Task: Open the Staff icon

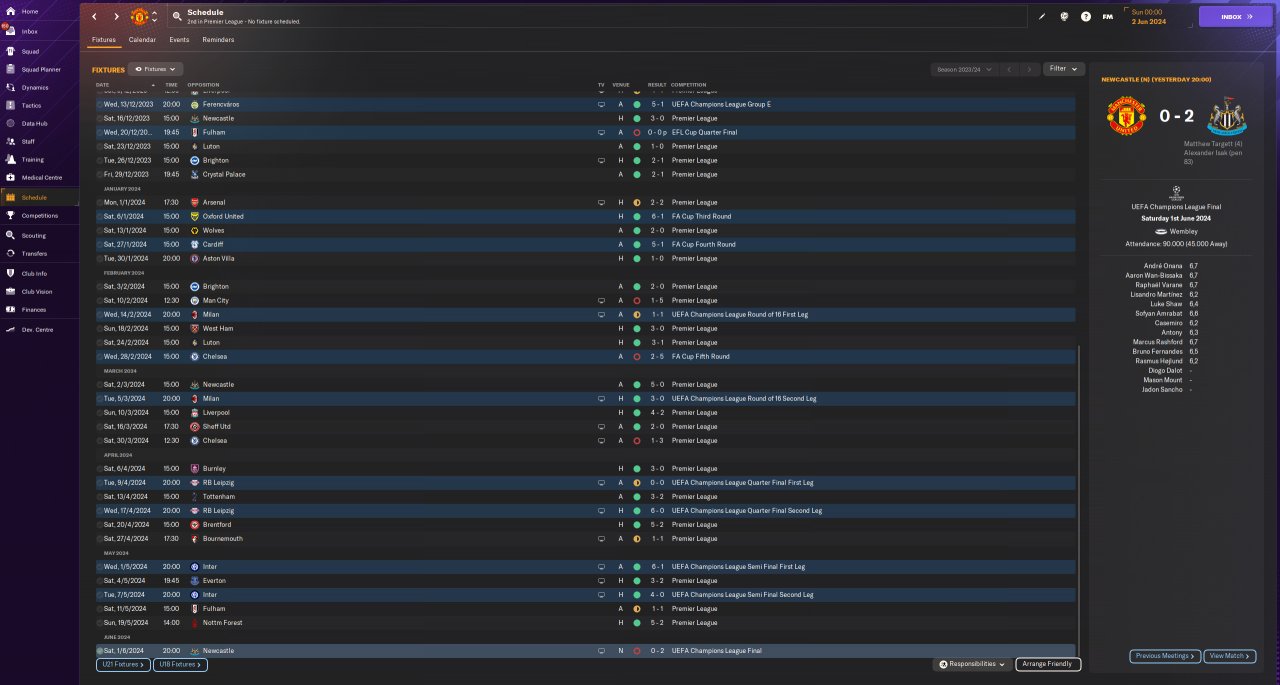Action: tap(10, 141)
